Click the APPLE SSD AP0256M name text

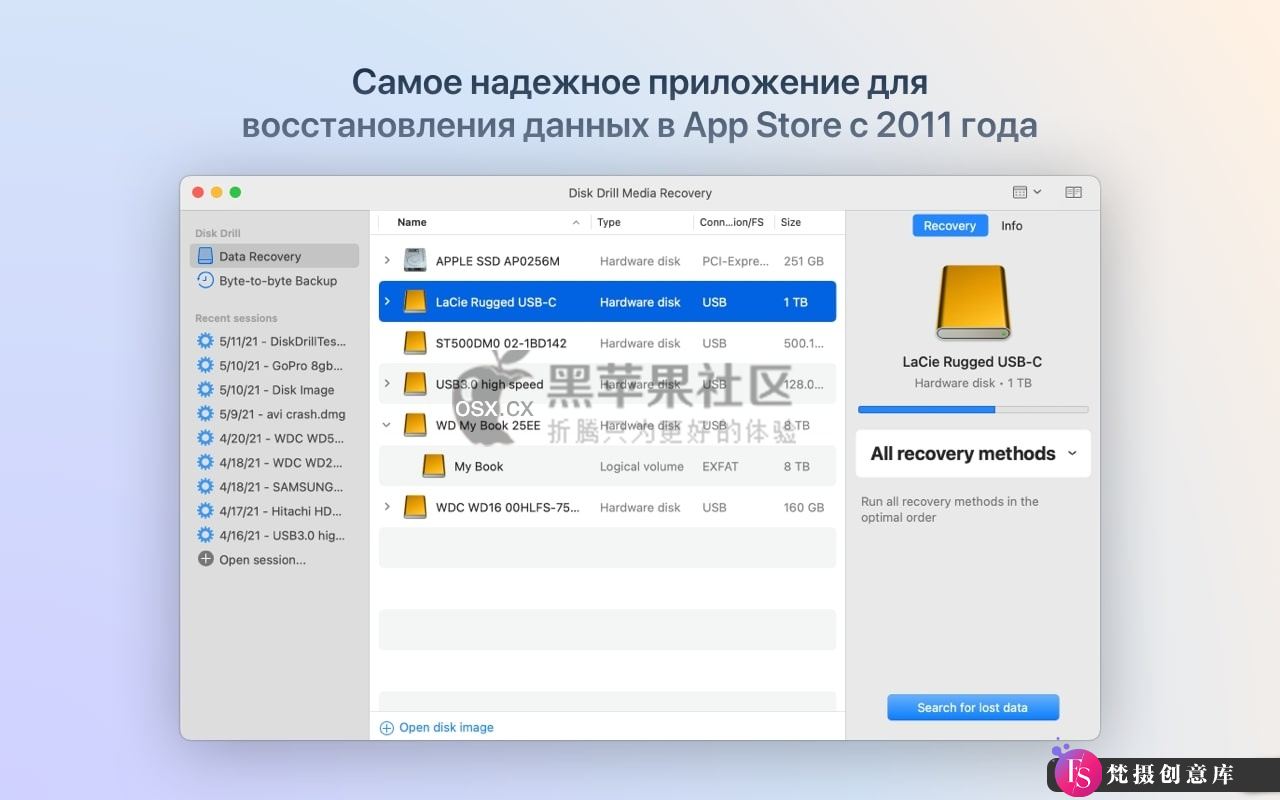click(498, 261)
